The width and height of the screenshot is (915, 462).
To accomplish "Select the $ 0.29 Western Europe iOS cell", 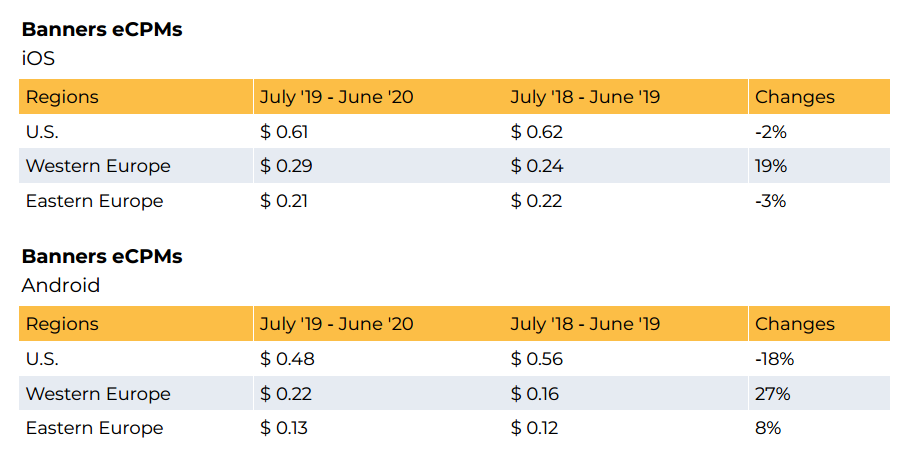I will click(286, 166).
